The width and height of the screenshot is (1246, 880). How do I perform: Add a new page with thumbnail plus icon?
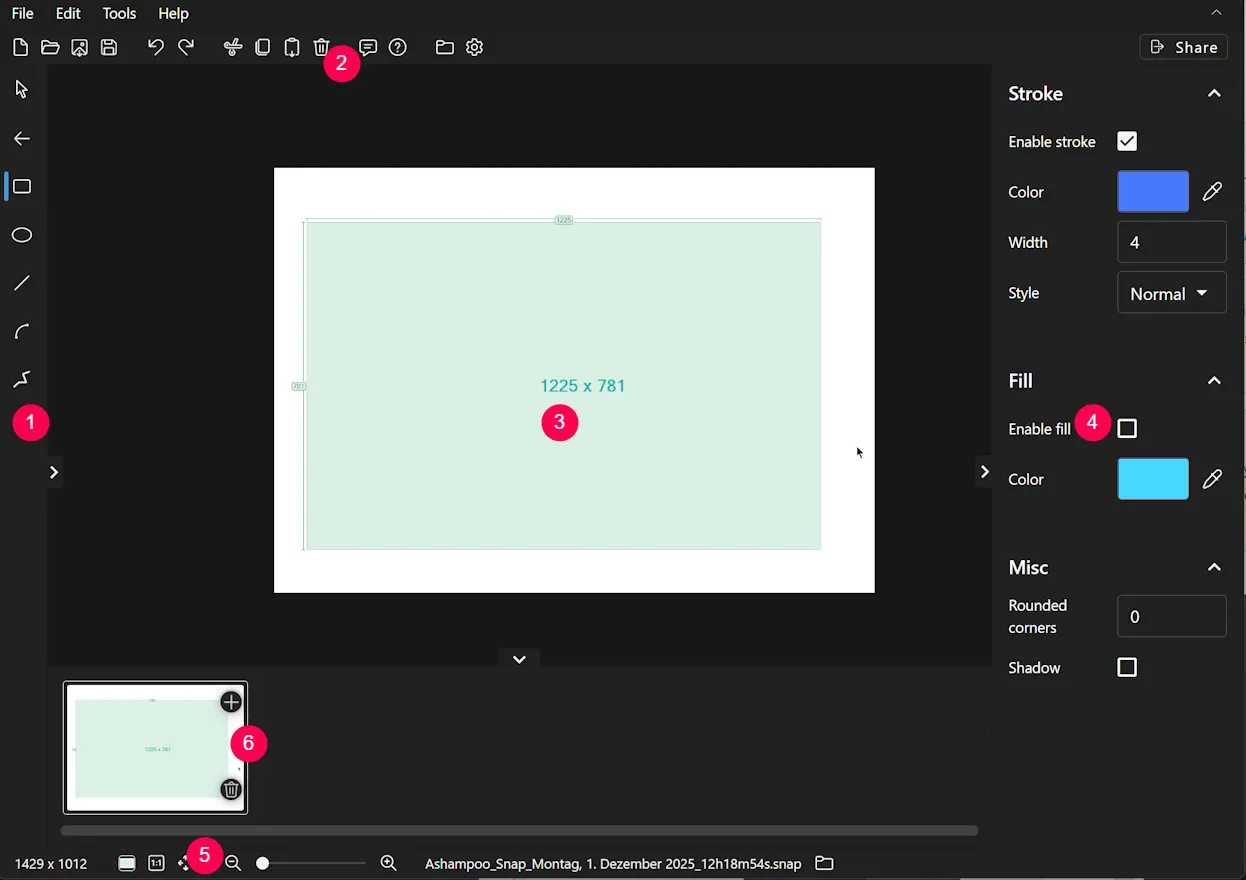point(231,702)
